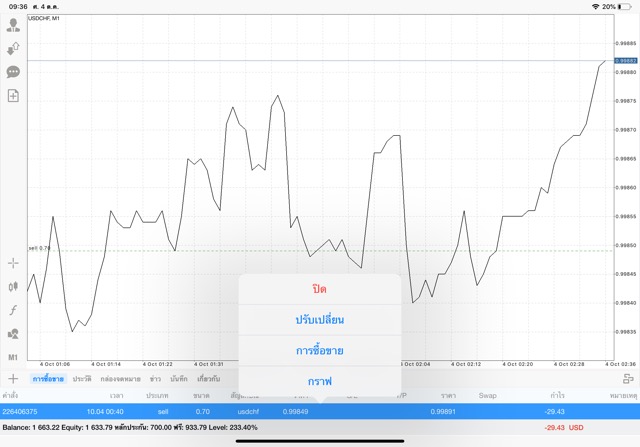Click the หมายเหตุ column header

623,396
